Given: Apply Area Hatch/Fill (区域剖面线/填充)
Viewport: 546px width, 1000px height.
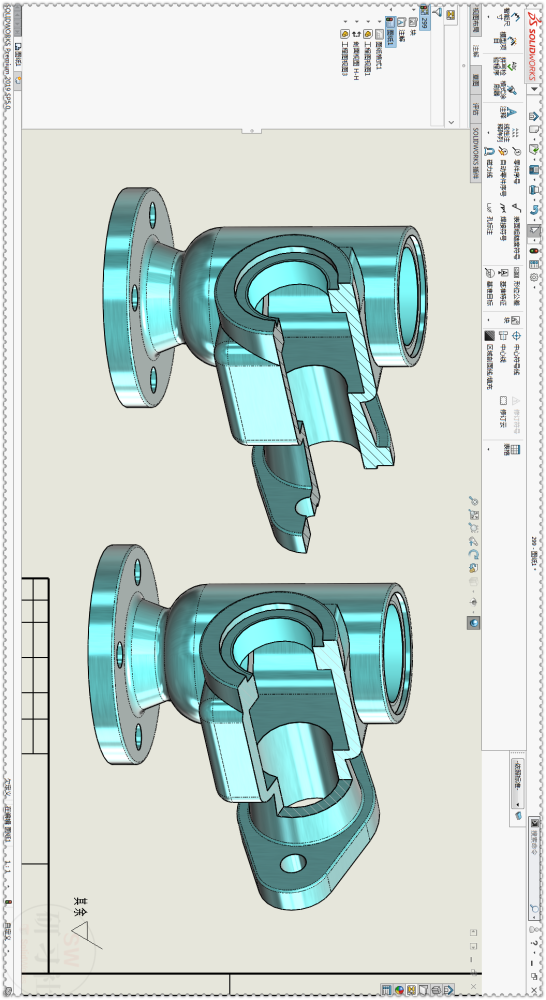Looking at the screenshot, I should coord(489,360).
